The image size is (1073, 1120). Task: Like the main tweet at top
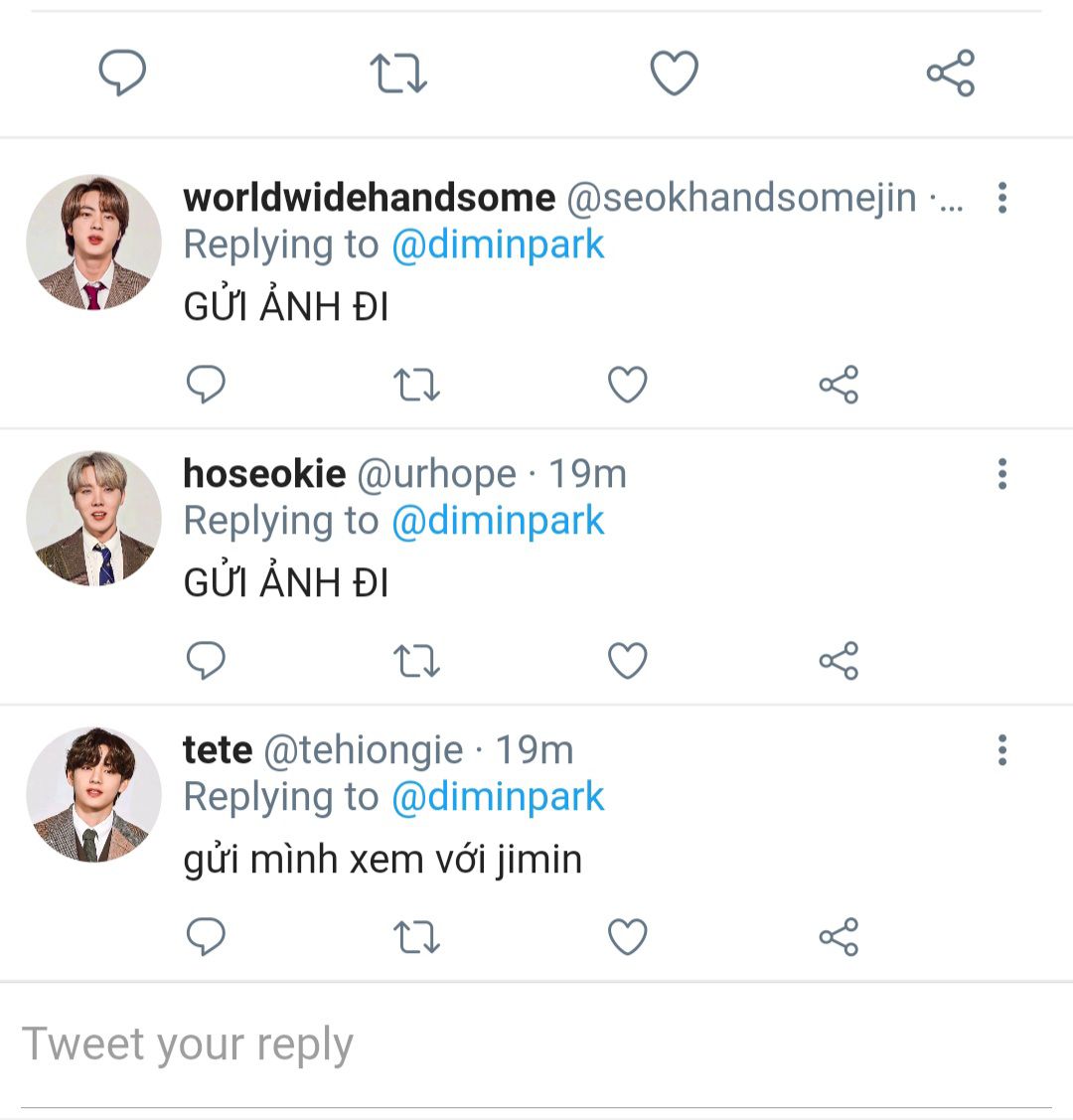click(x=675, y=74)
